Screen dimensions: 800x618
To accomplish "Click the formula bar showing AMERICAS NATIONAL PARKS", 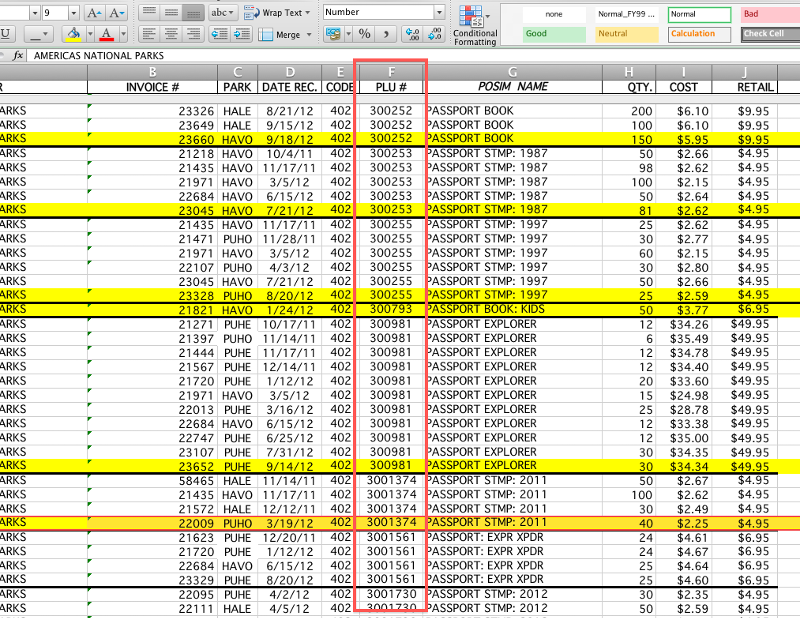I will coord(413,55).
